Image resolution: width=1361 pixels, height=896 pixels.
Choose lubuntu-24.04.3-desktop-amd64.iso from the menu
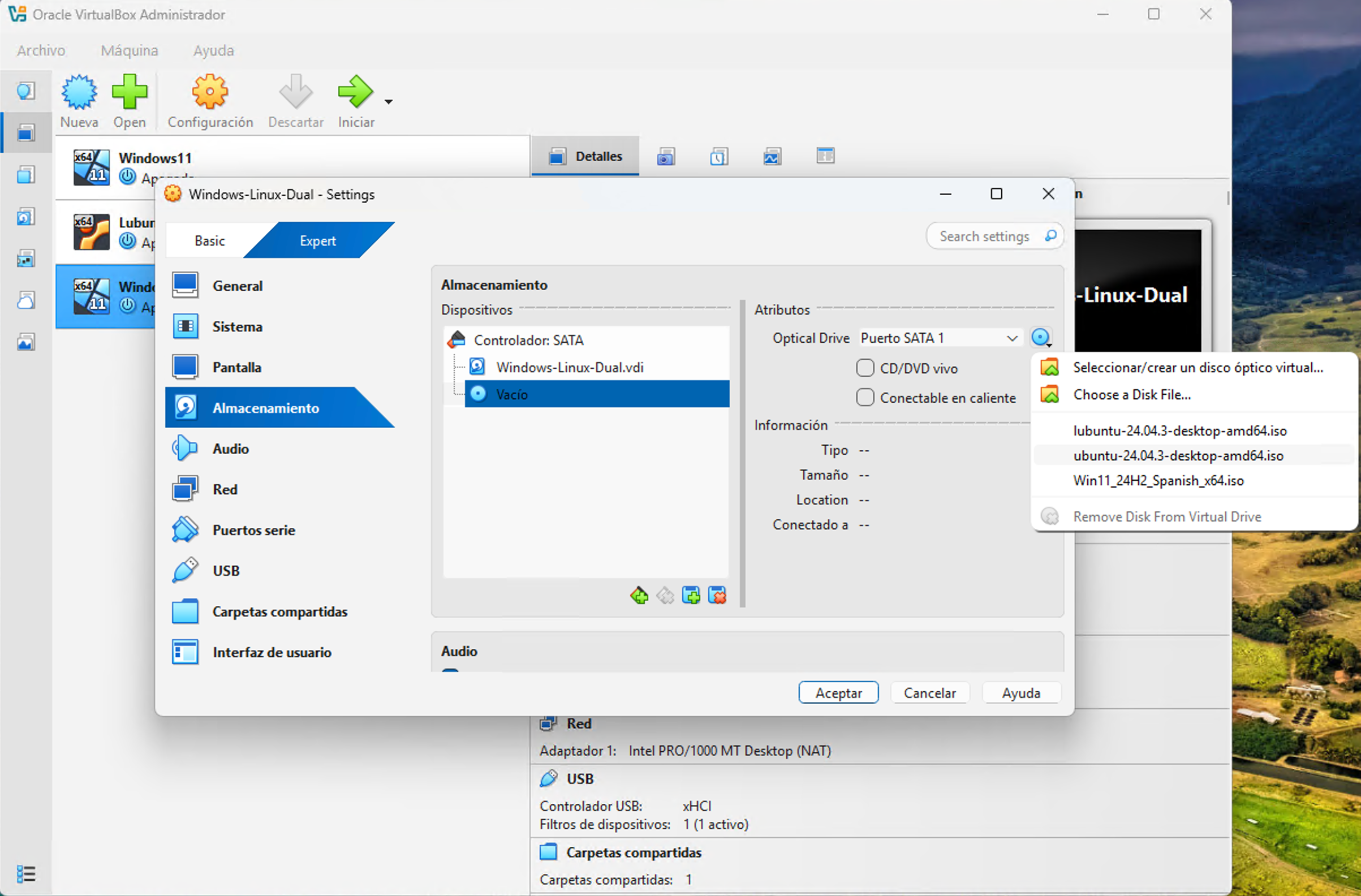tap(1194, 430)
